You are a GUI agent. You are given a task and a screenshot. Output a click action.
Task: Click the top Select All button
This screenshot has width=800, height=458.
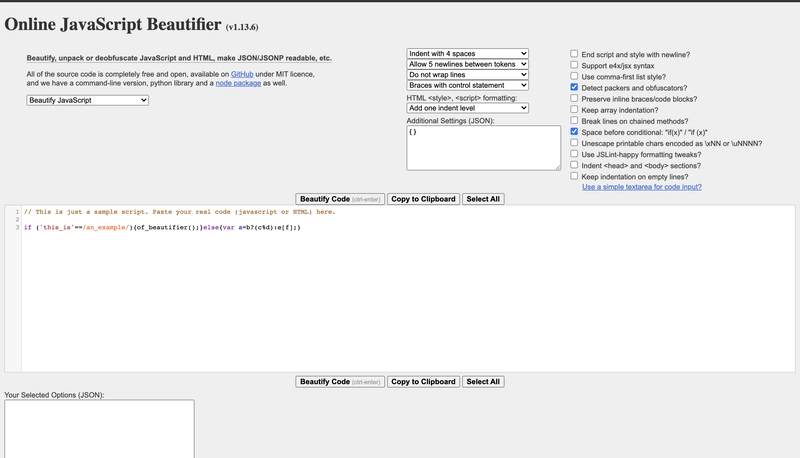(483, 199)
